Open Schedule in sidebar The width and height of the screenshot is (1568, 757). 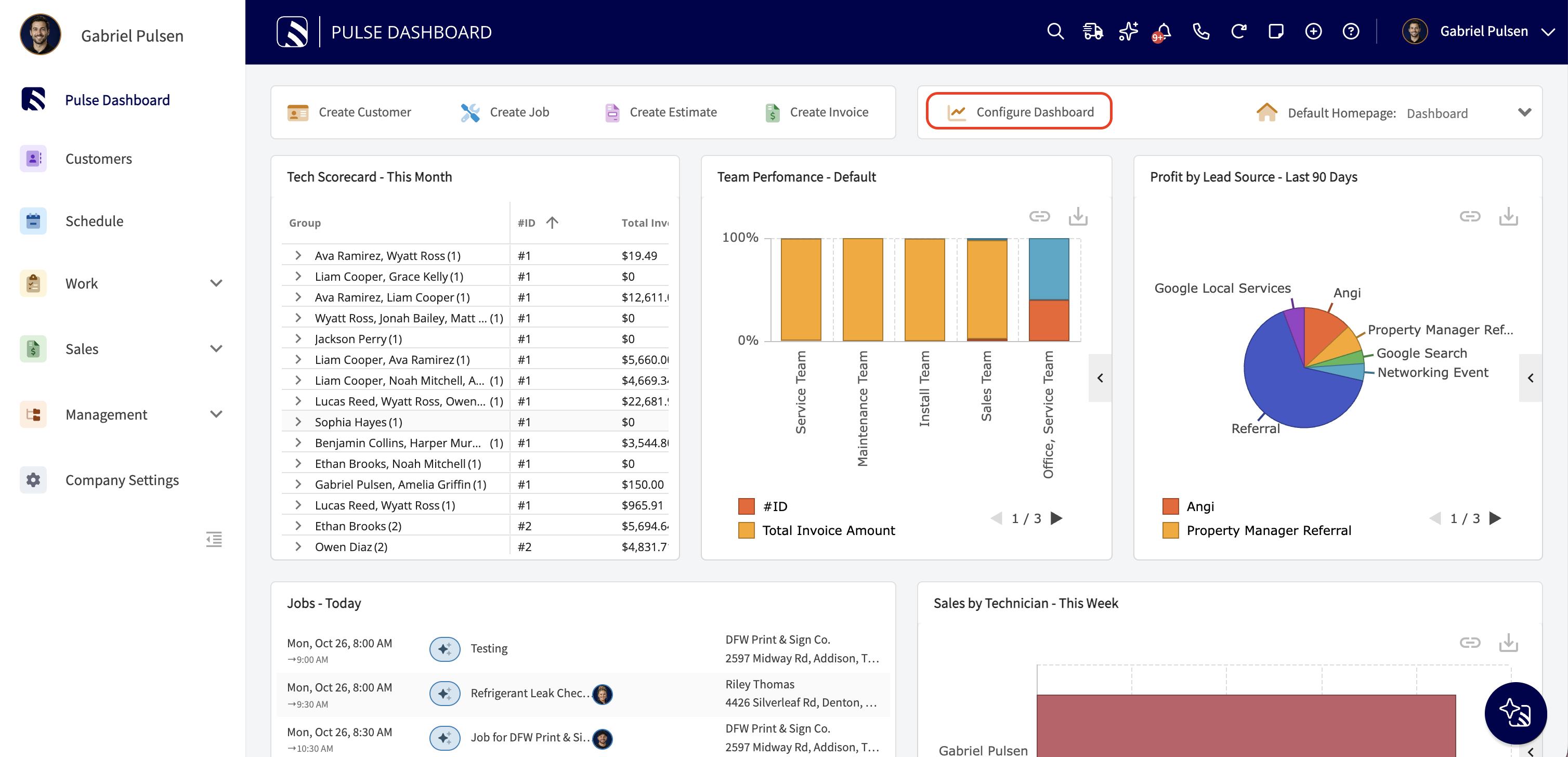click(x=94, y=221)
